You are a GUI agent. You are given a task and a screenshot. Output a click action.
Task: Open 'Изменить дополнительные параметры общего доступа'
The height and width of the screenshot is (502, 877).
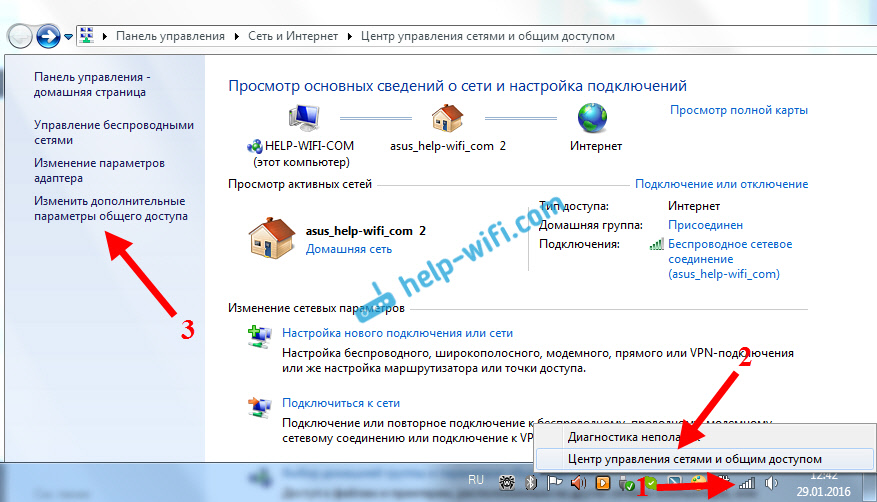(110, 208)
